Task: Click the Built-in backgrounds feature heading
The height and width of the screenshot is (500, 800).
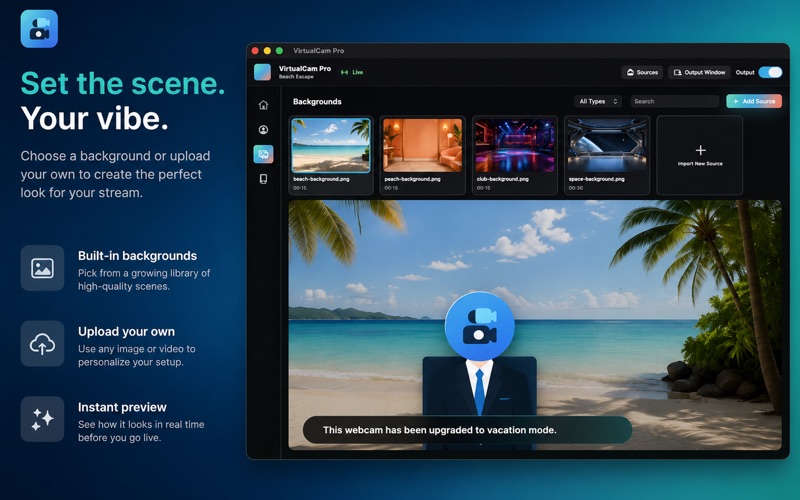Action: (x=137, y=256)
